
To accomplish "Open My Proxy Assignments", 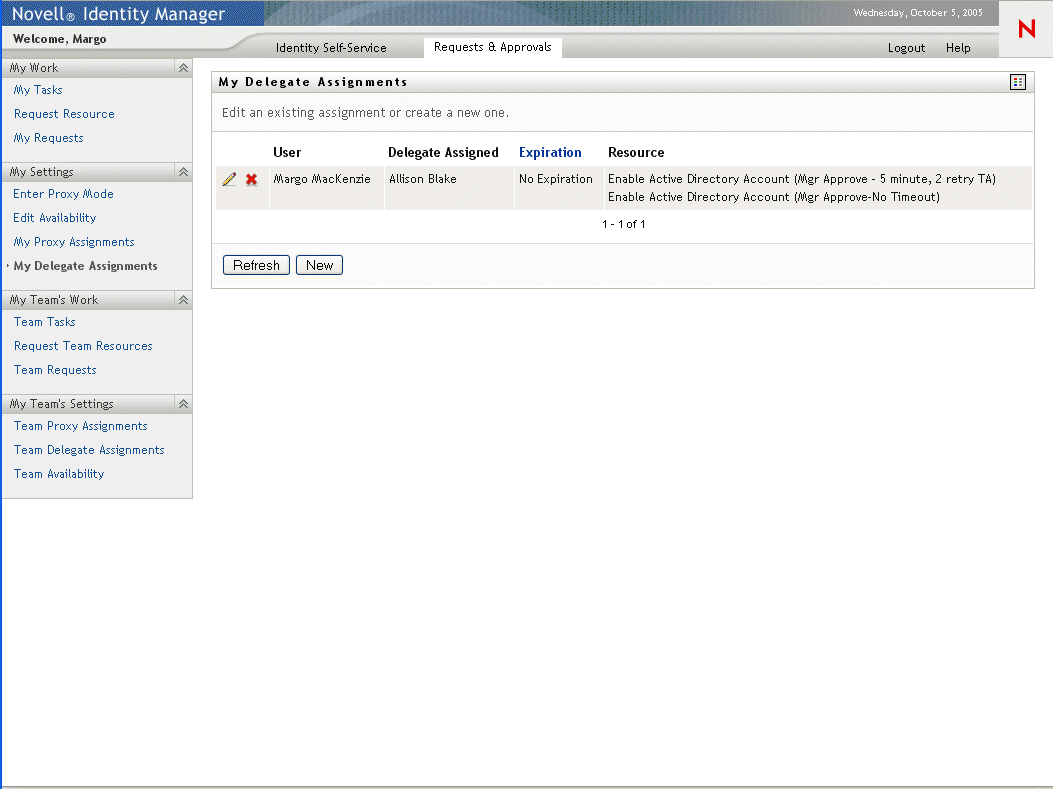I will point(74,242).
